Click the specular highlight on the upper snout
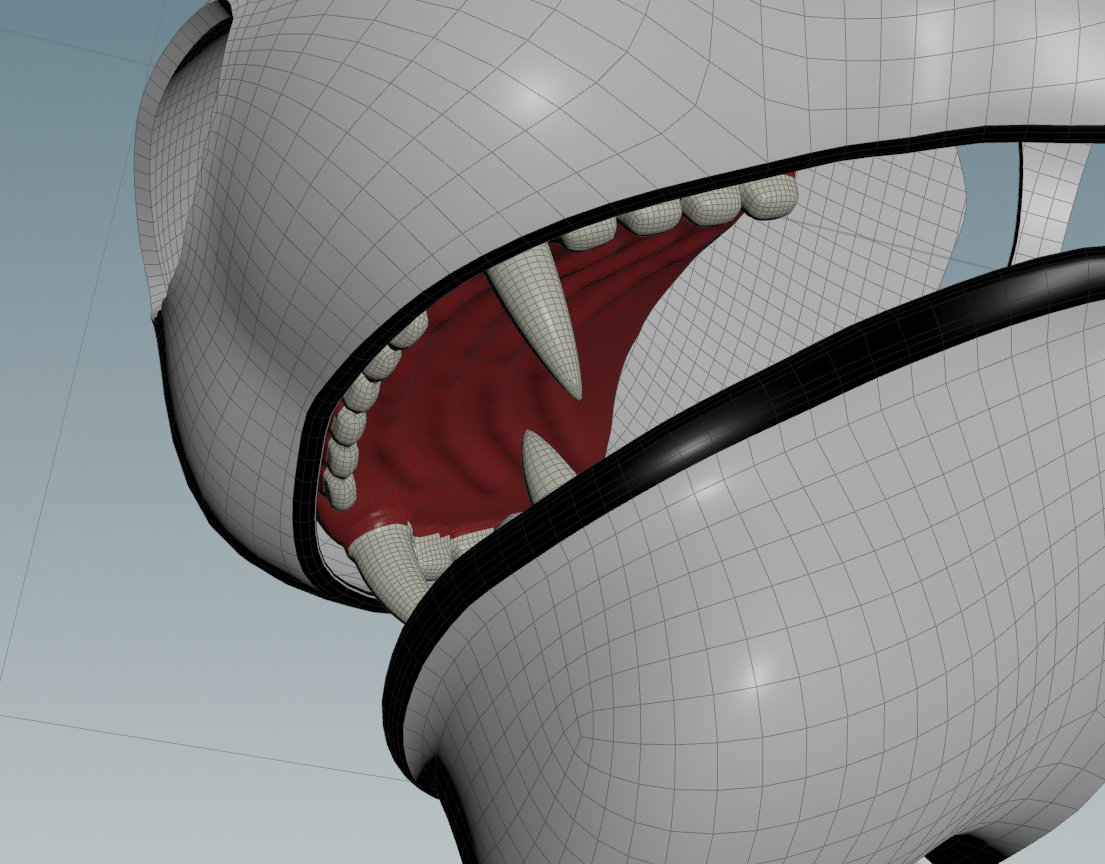 point(528,93)
